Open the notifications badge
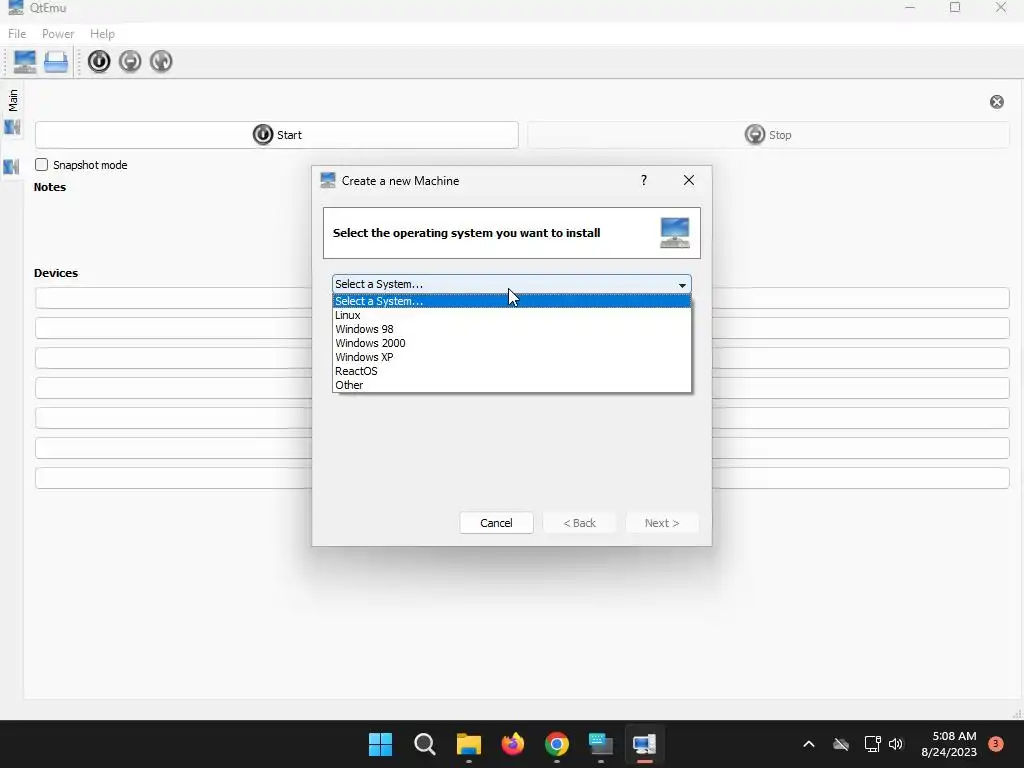 pos(995,744)
